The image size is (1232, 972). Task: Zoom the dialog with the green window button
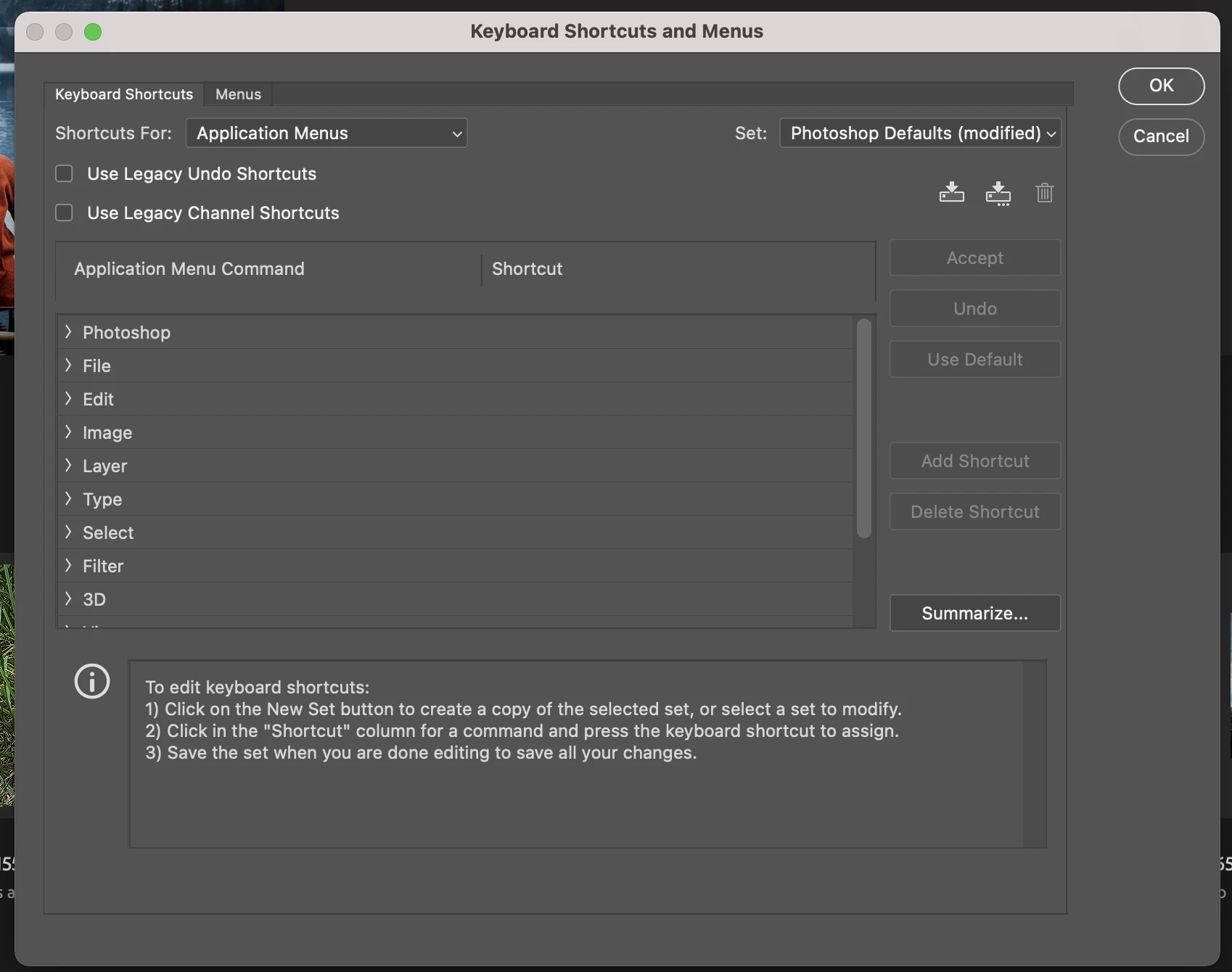tap(93, 32)
